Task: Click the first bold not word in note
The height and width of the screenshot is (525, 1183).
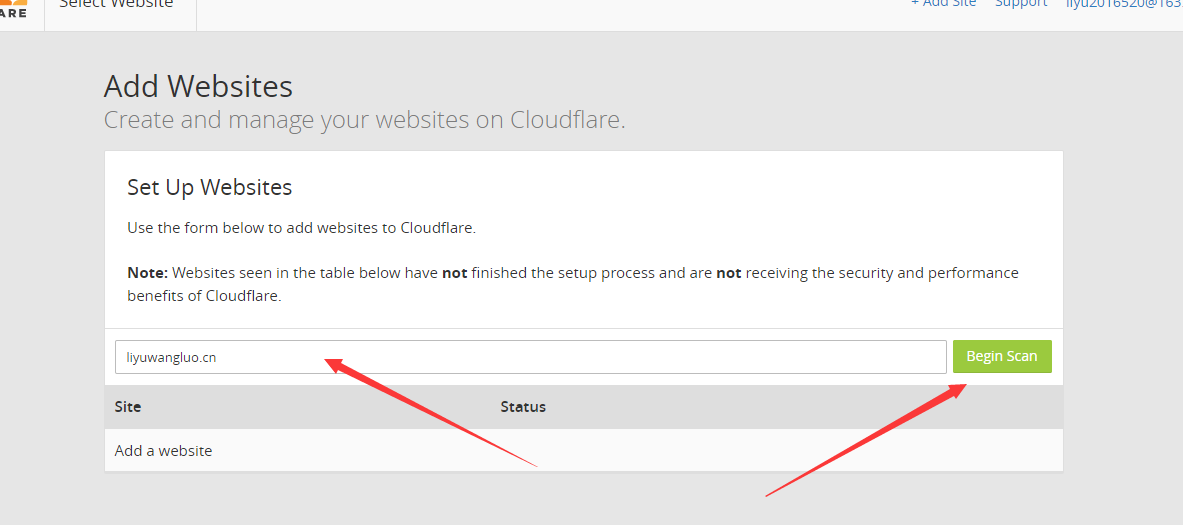Action: pyautogui.click(x=455, y=272)
